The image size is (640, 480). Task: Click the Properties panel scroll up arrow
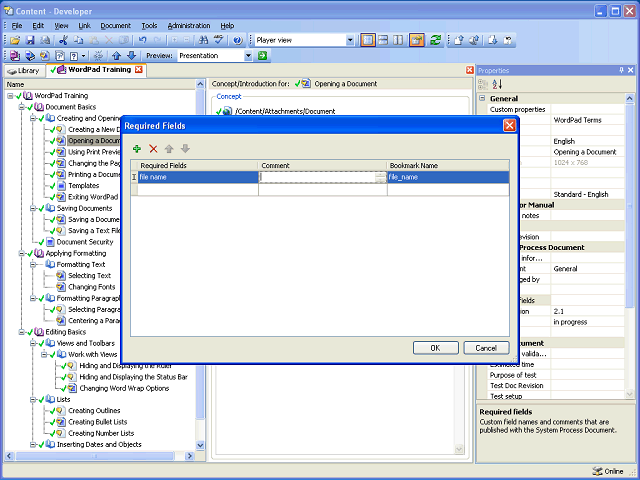pos(629,98)
